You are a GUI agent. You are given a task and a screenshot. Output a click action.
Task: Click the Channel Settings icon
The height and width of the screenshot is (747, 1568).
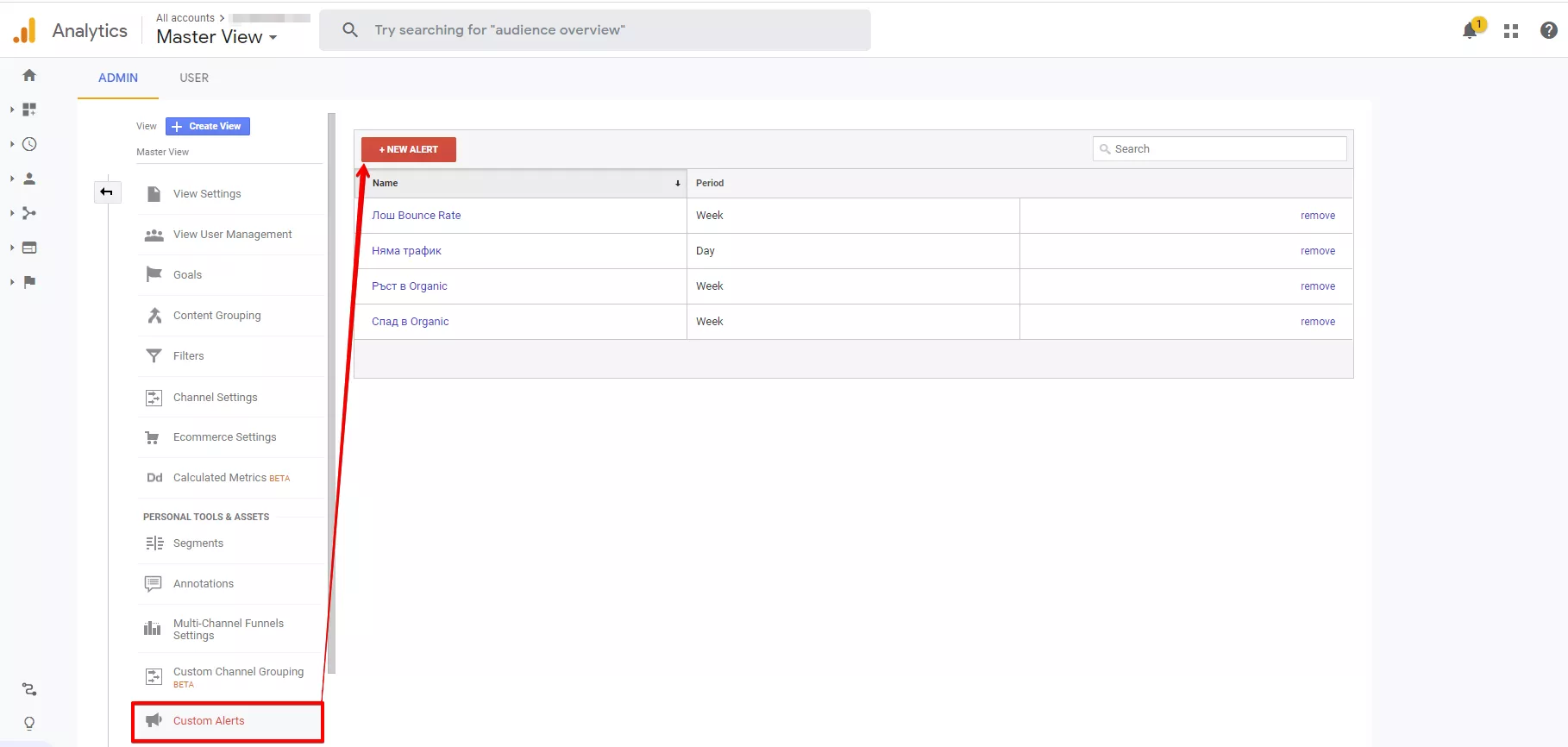154,398
